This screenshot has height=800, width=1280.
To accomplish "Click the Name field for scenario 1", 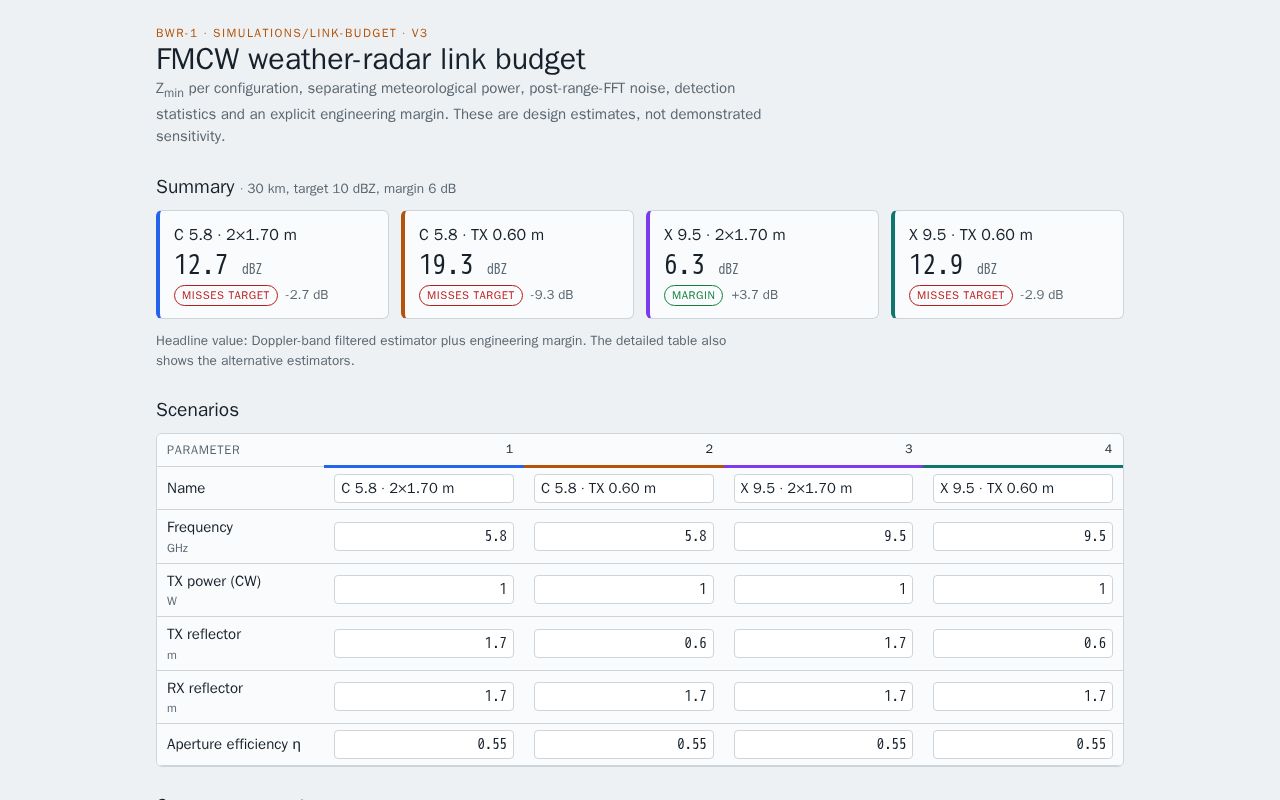I will pyautogui.click(x=424, y=488).
